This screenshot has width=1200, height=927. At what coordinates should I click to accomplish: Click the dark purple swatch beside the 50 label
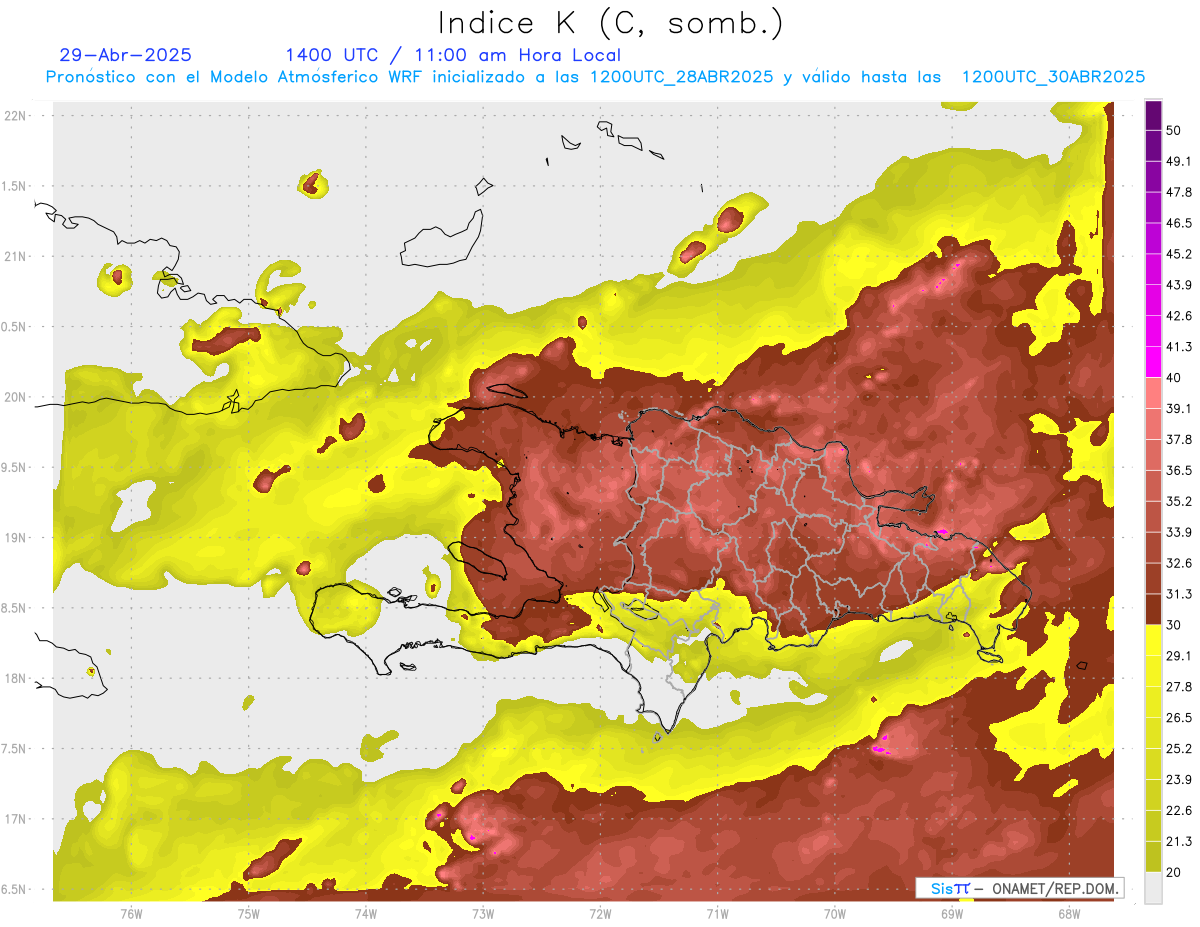pyautogui.click(x=1153, y=116)
